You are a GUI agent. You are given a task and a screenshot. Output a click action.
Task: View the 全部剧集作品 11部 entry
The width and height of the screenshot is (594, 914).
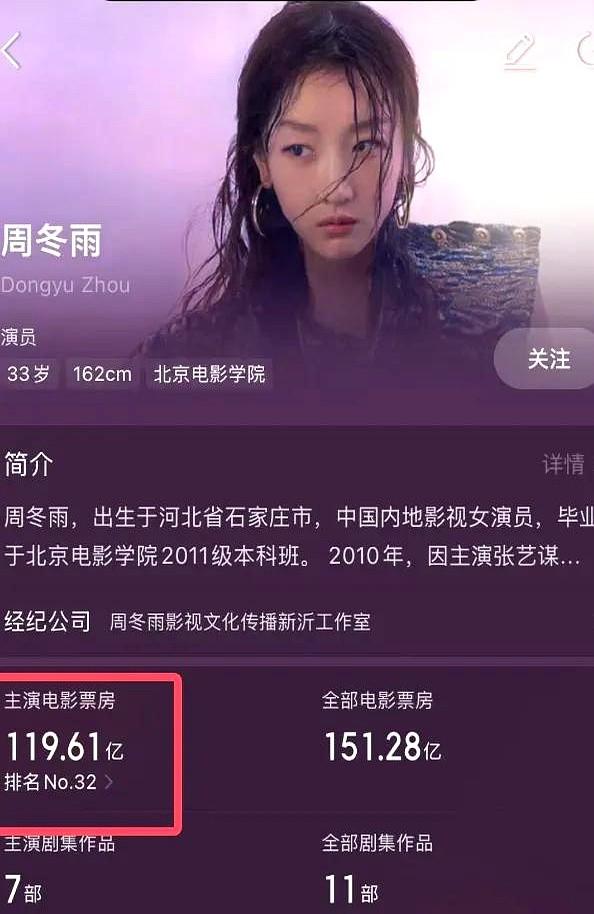pos(377,869)
